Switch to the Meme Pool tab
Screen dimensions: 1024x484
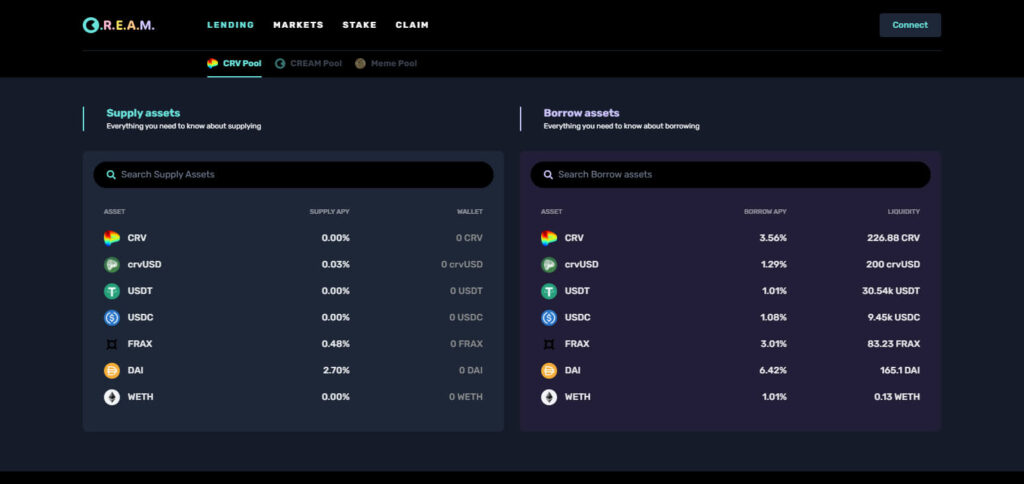click(386, 63)
